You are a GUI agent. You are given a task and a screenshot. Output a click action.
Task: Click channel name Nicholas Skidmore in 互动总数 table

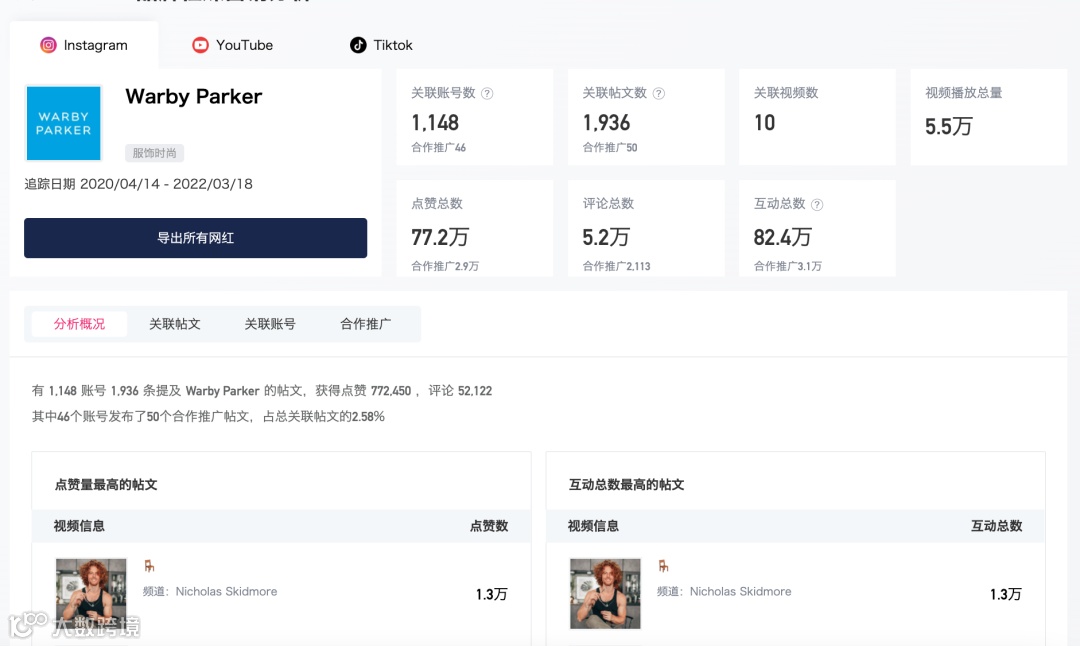pos(740,592)
